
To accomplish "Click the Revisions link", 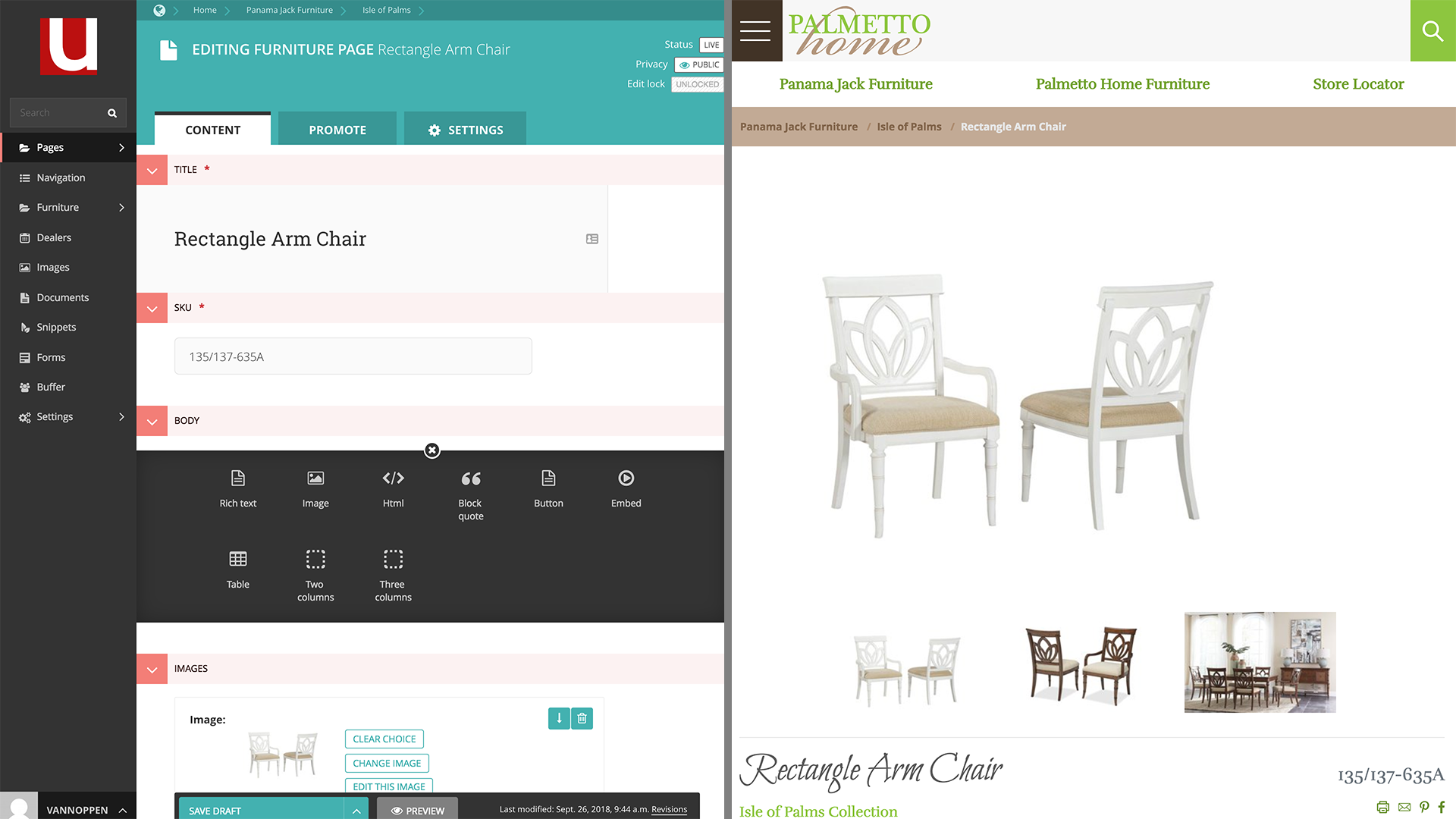I will [x=669, y=809].
